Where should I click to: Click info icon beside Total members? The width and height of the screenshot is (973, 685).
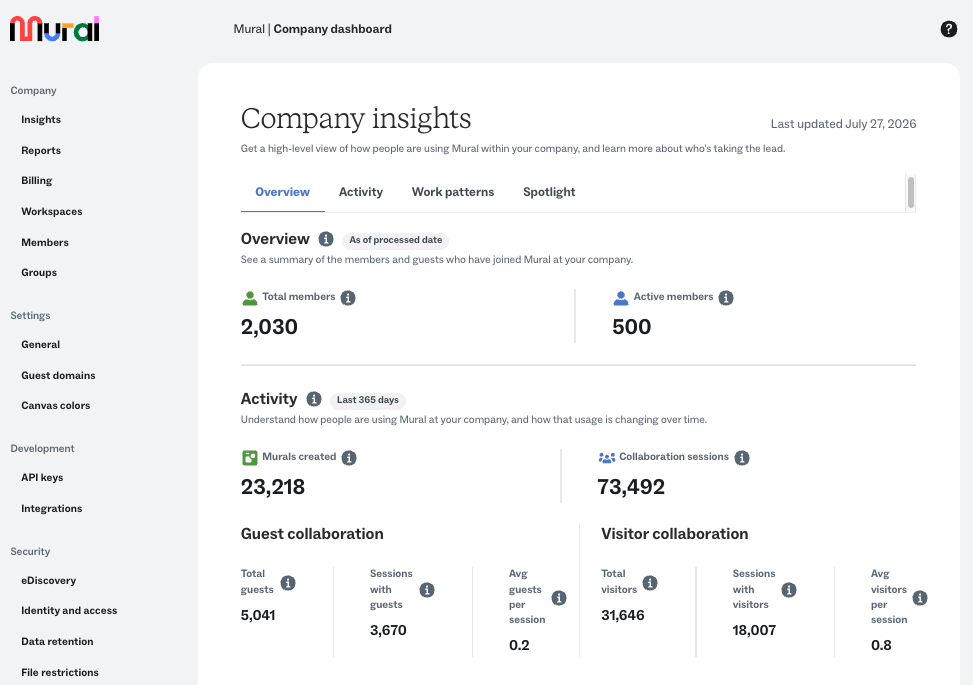pos(348,298)
